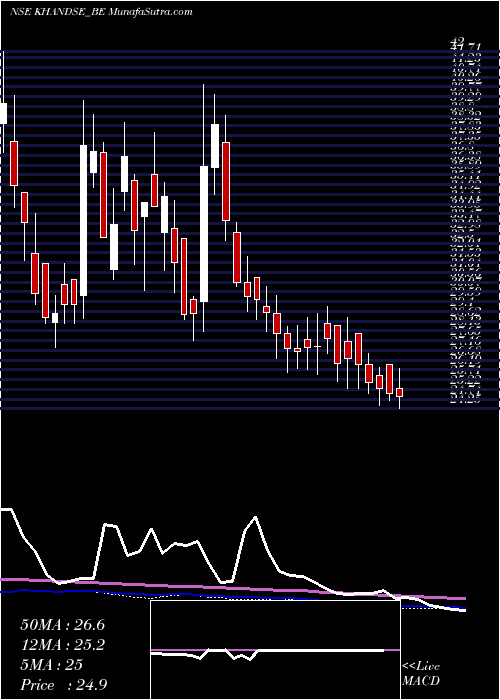Click the tallest white candlestick in chart middle
This screenshot has height=700, width=500.
point(204,234)
